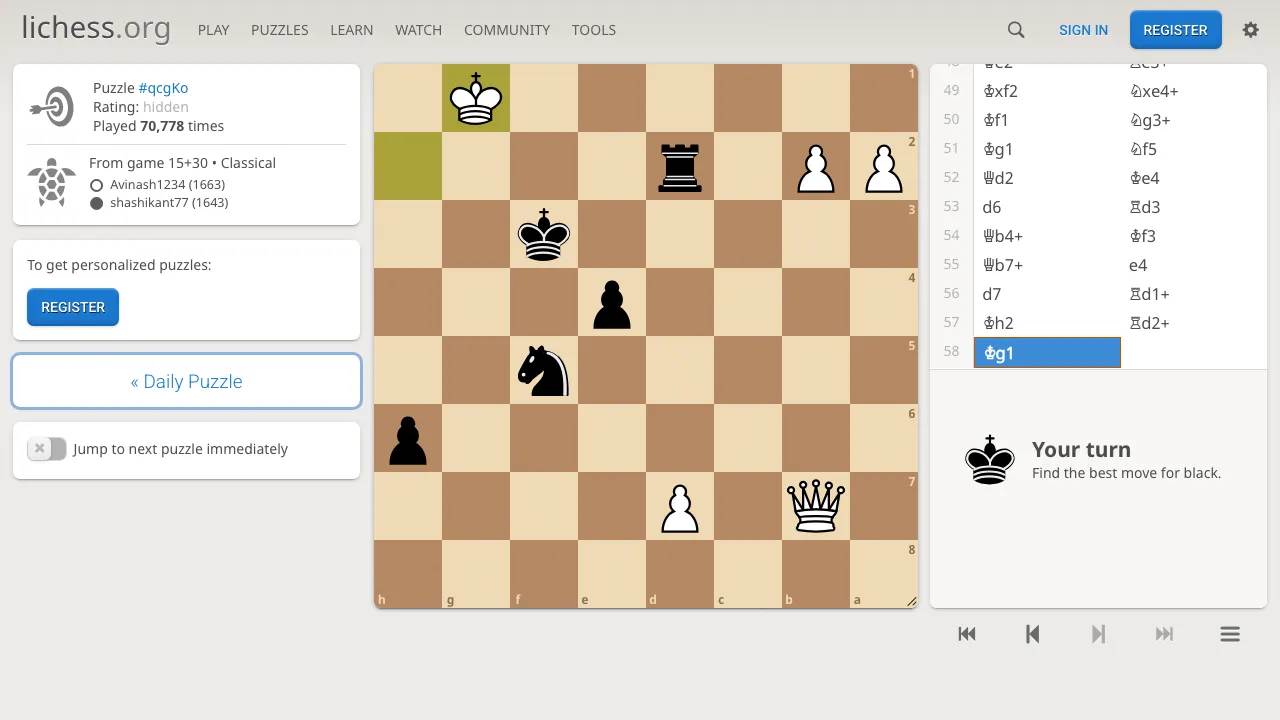Select move 57 ♔h2 in move list
The height and width of the screenshot is (720, 1280).
tap(1047, 323)
